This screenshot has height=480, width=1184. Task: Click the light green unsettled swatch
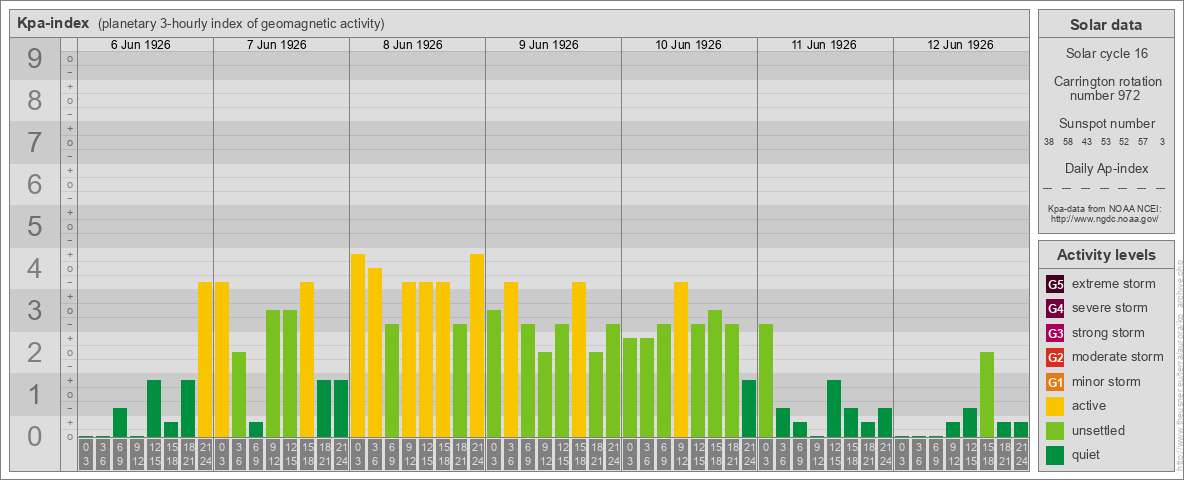1055,430
